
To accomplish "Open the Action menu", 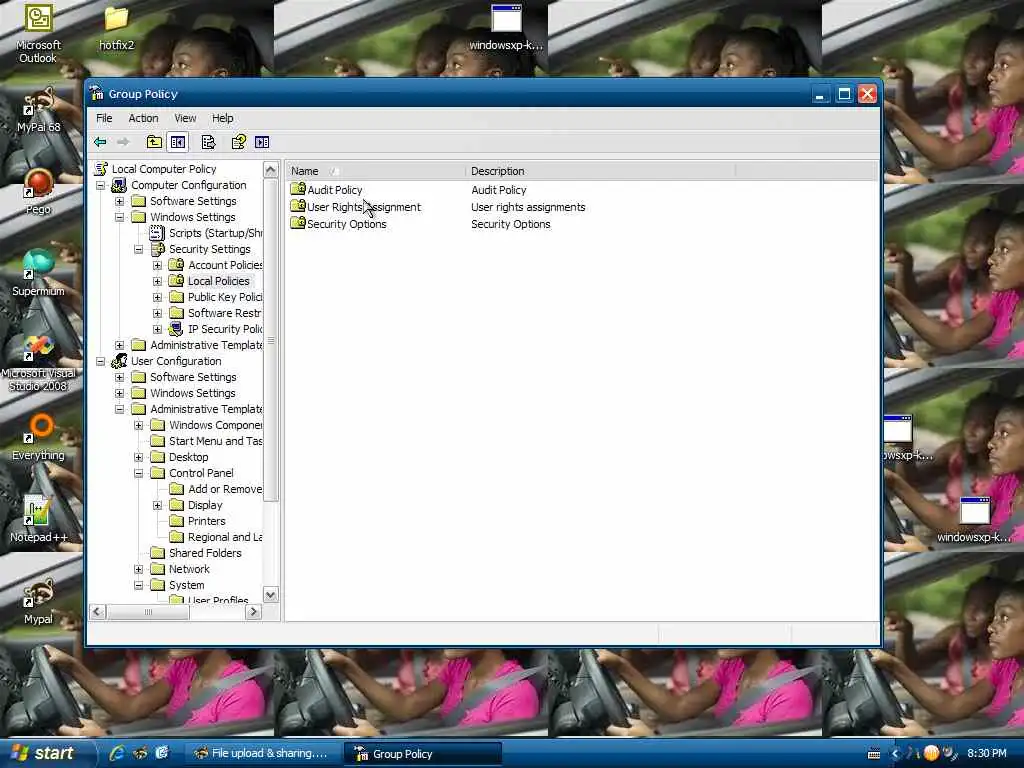I will (143, 118).
